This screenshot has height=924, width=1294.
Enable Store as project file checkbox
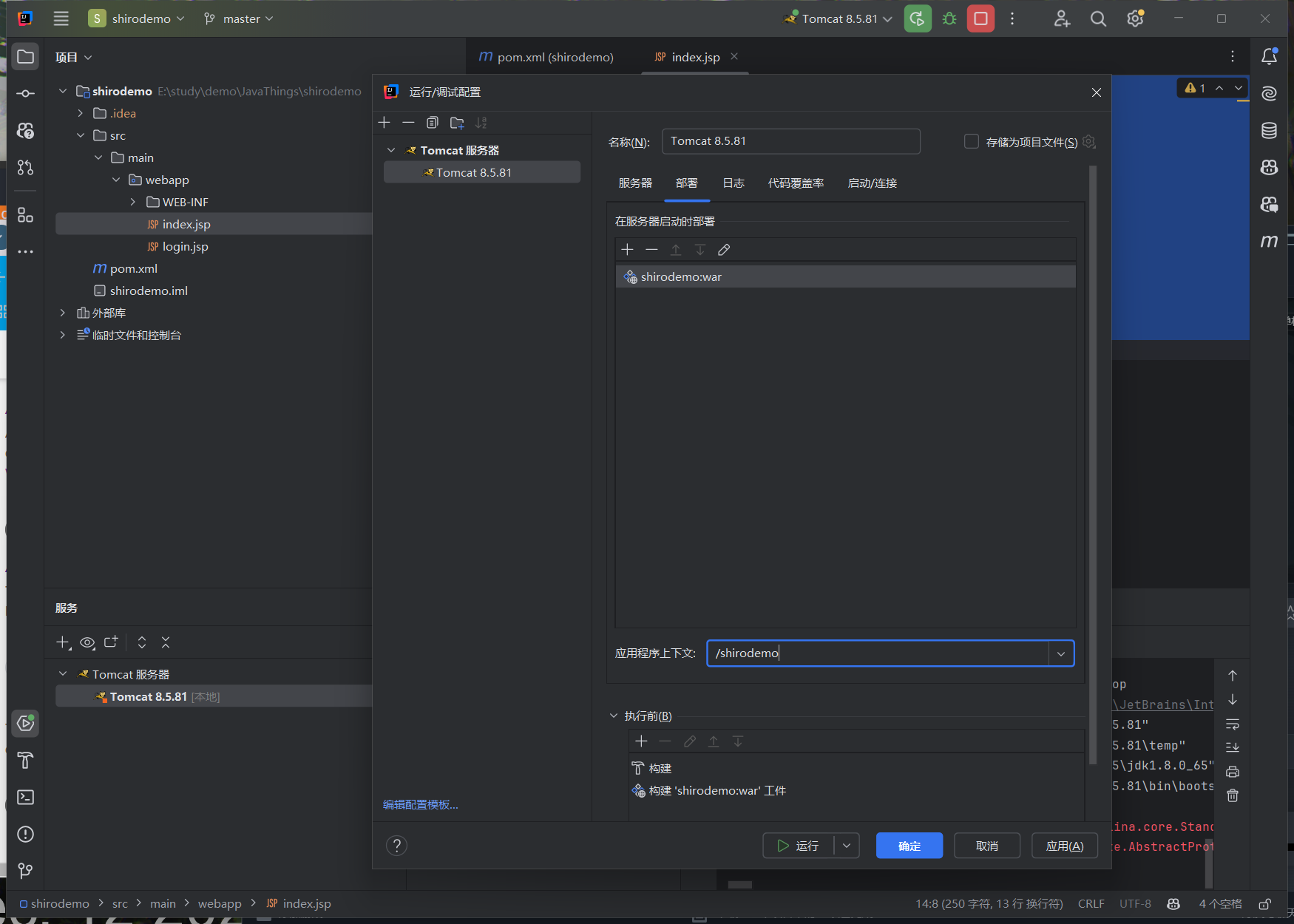click(972, 141)
